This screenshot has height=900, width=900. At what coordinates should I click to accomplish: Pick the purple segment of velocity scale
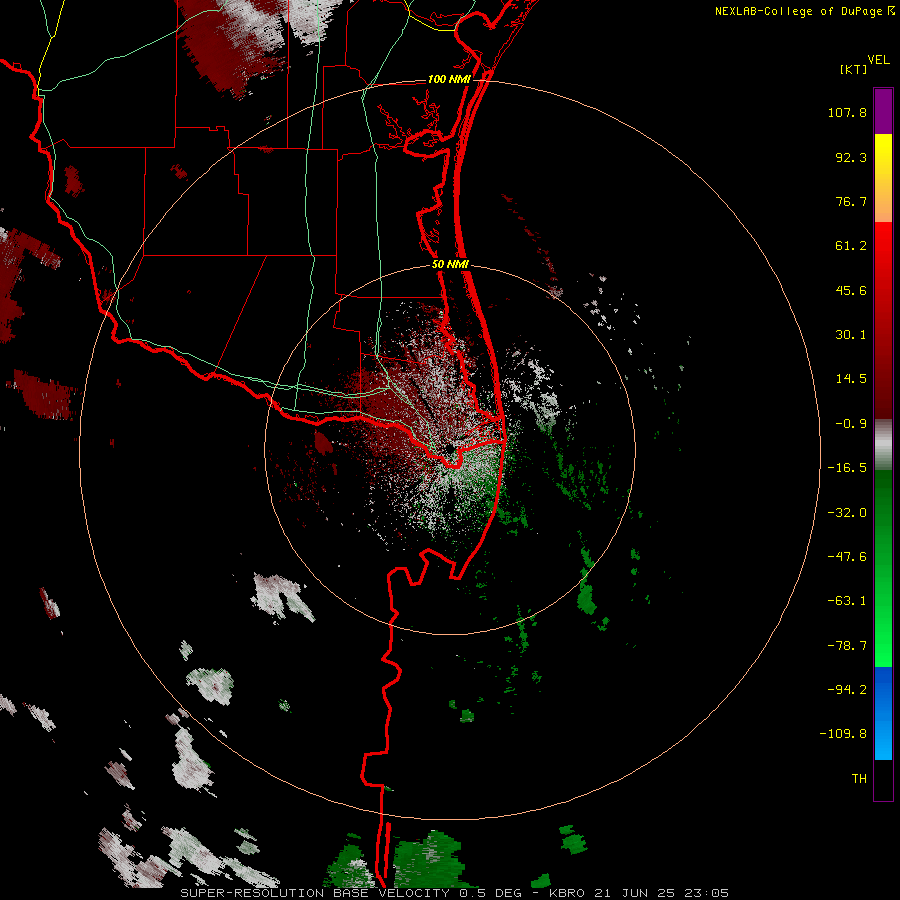coord(883,111)
